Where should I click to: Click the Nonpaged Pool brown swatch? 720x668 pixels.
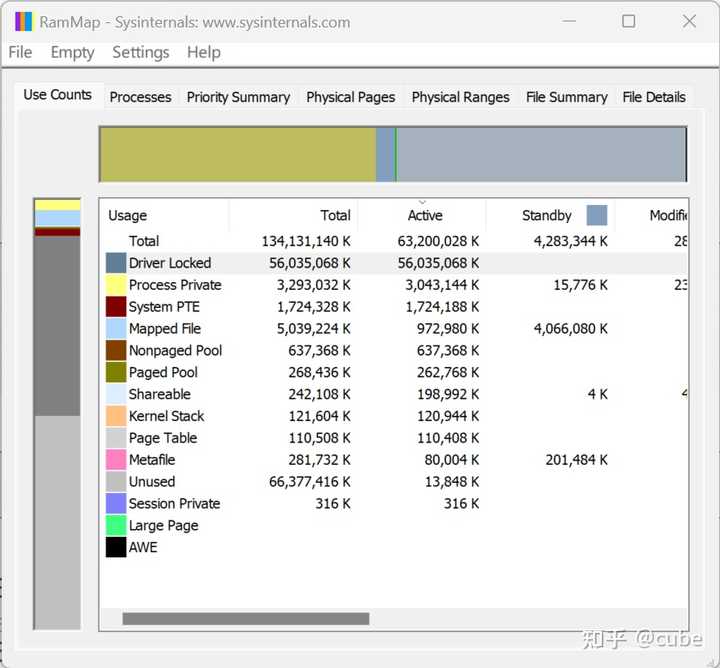116,350
